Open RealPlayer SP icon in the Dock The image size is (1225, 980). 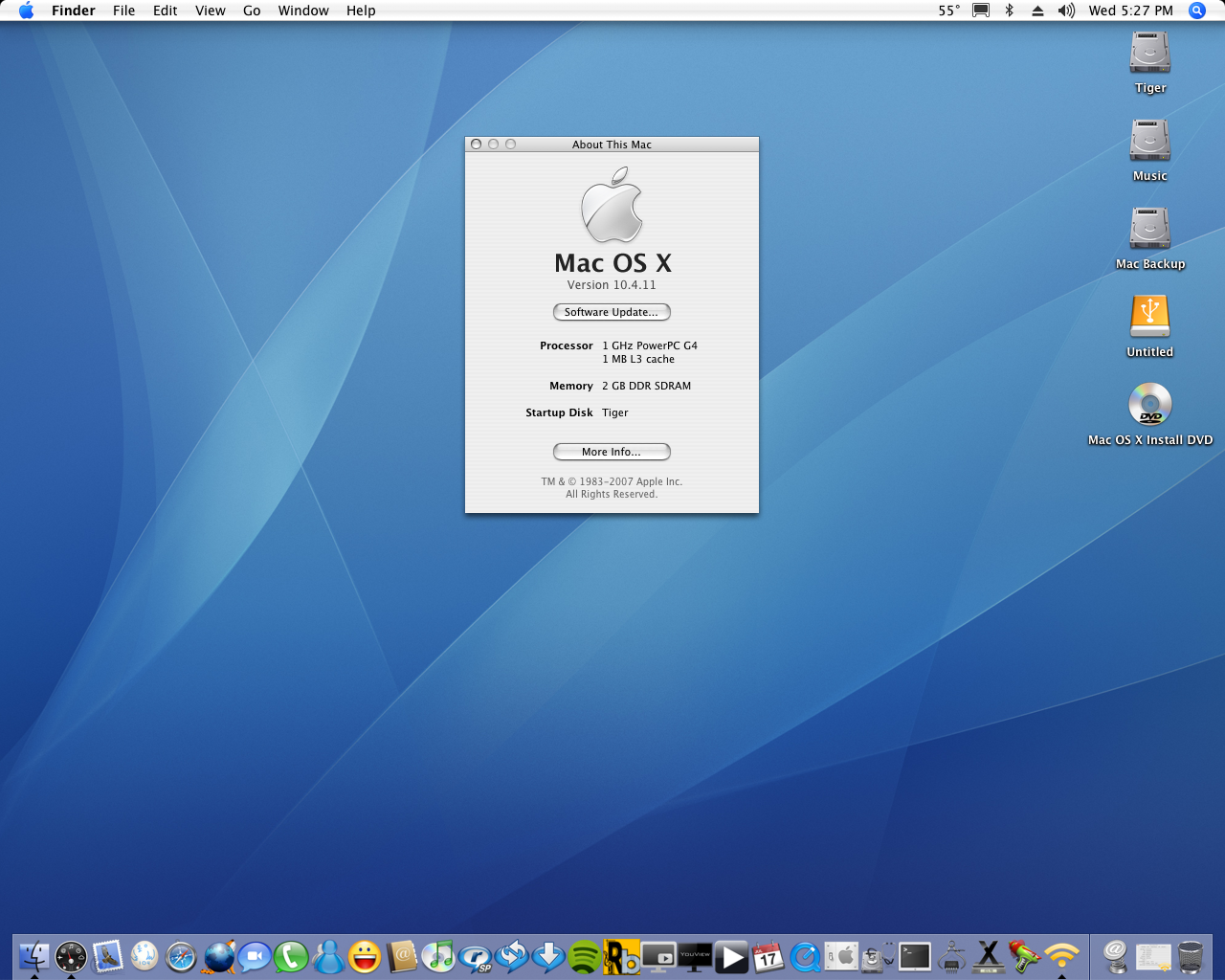coord(475,956)
